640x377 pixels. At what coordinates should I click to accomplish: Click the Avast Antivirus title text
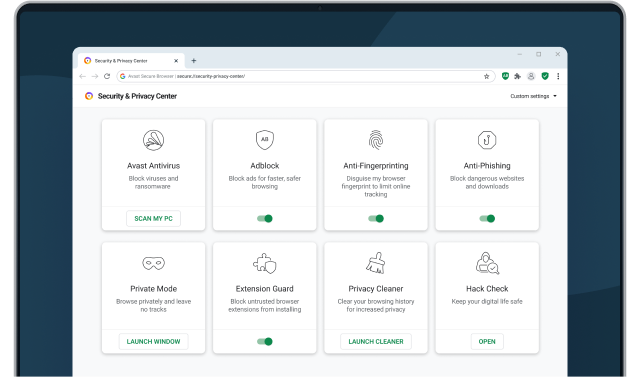(153, 166)
